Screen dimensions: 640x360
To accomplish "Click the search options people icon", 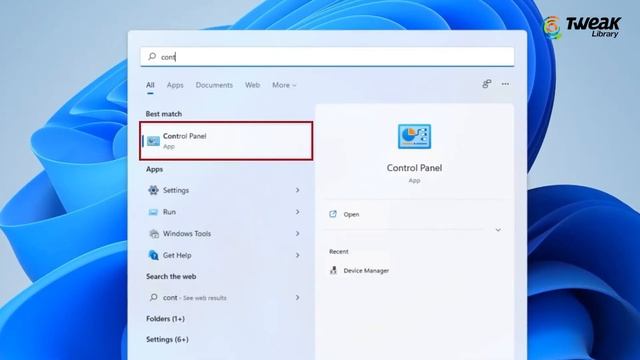I will click(486, 84).
